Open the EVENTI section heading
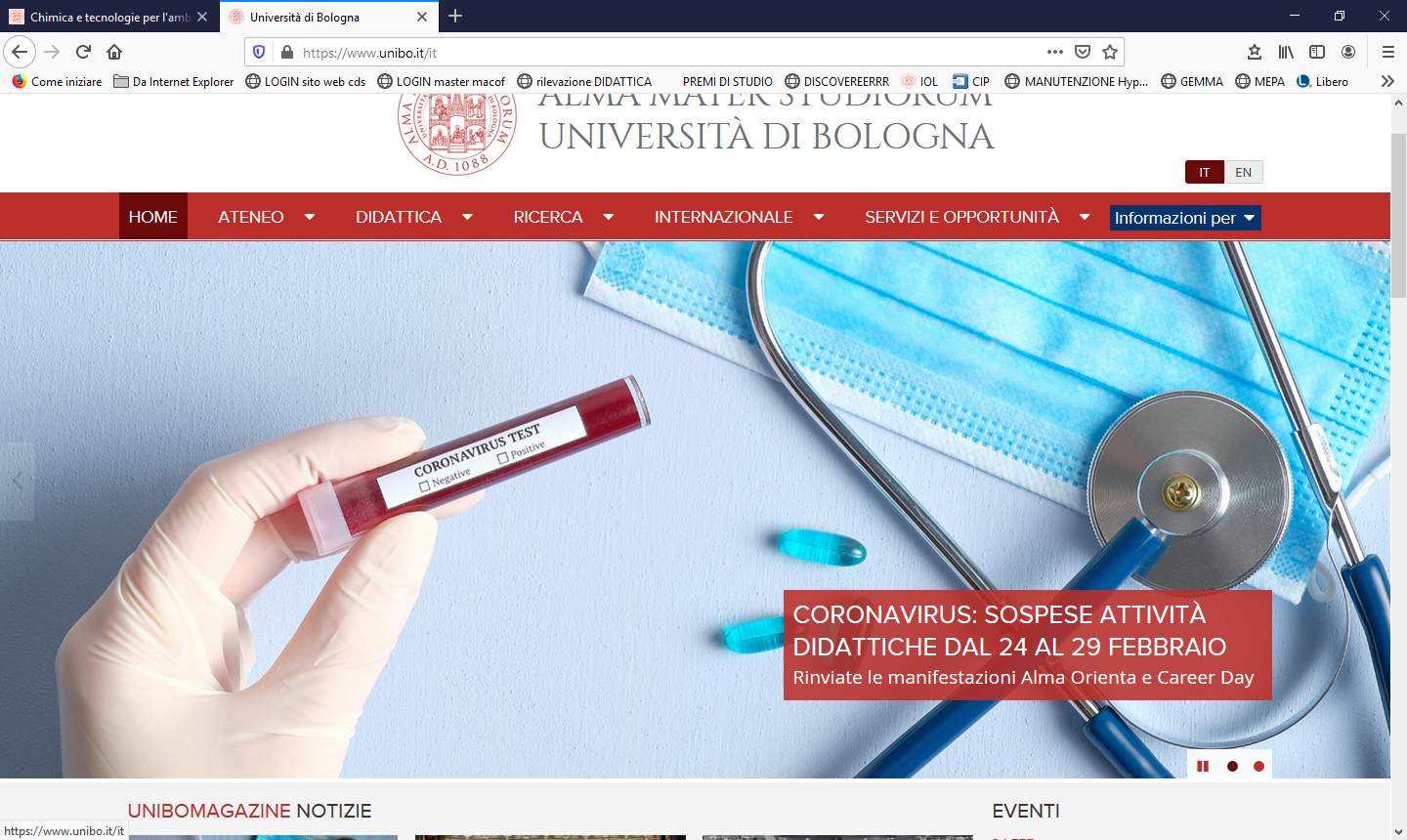The image size is (1407, 840). (x=1026, y=811)
